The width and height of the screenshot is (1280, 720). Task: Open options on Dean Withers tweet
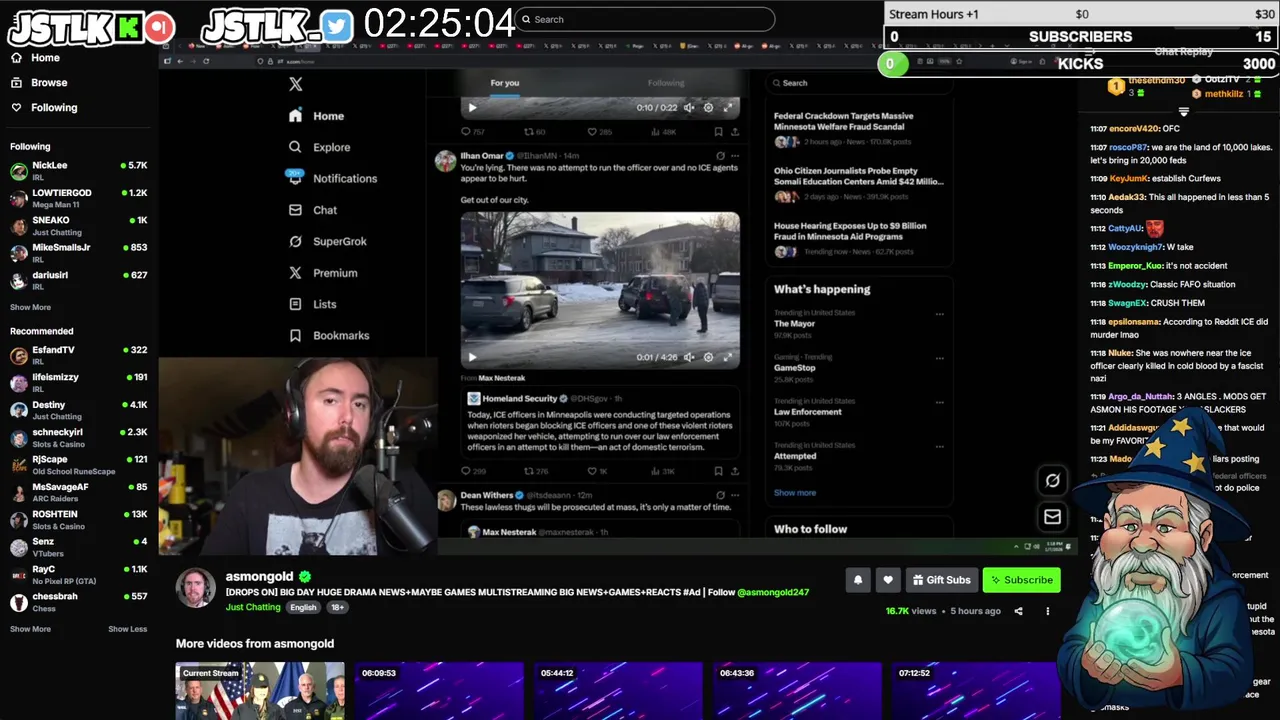click(735, 495)
